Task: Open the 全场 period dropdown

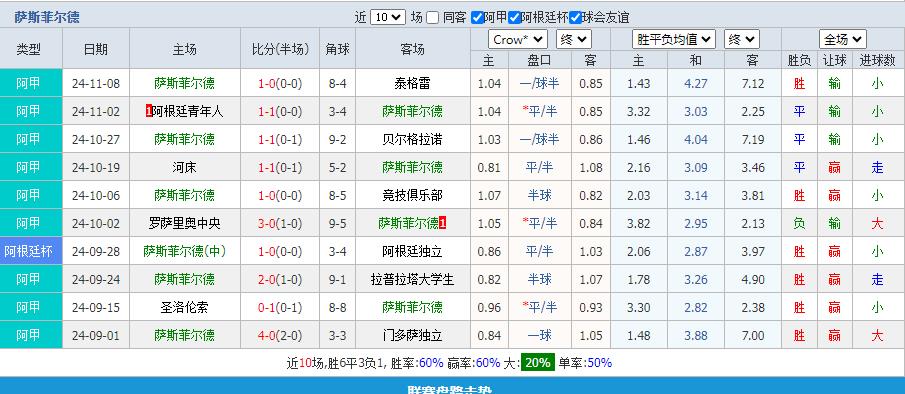Action: 843,40
